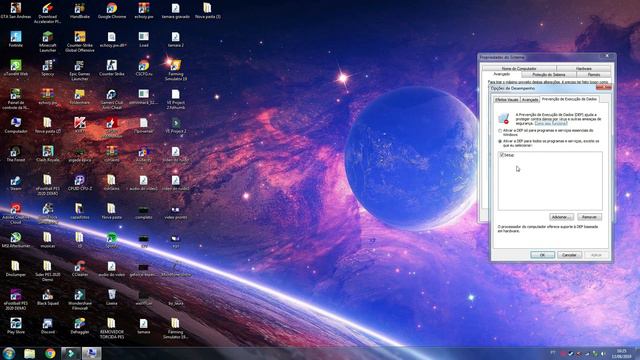Select Prevenção de Execução de Dados tab

(x=569, y=99)
